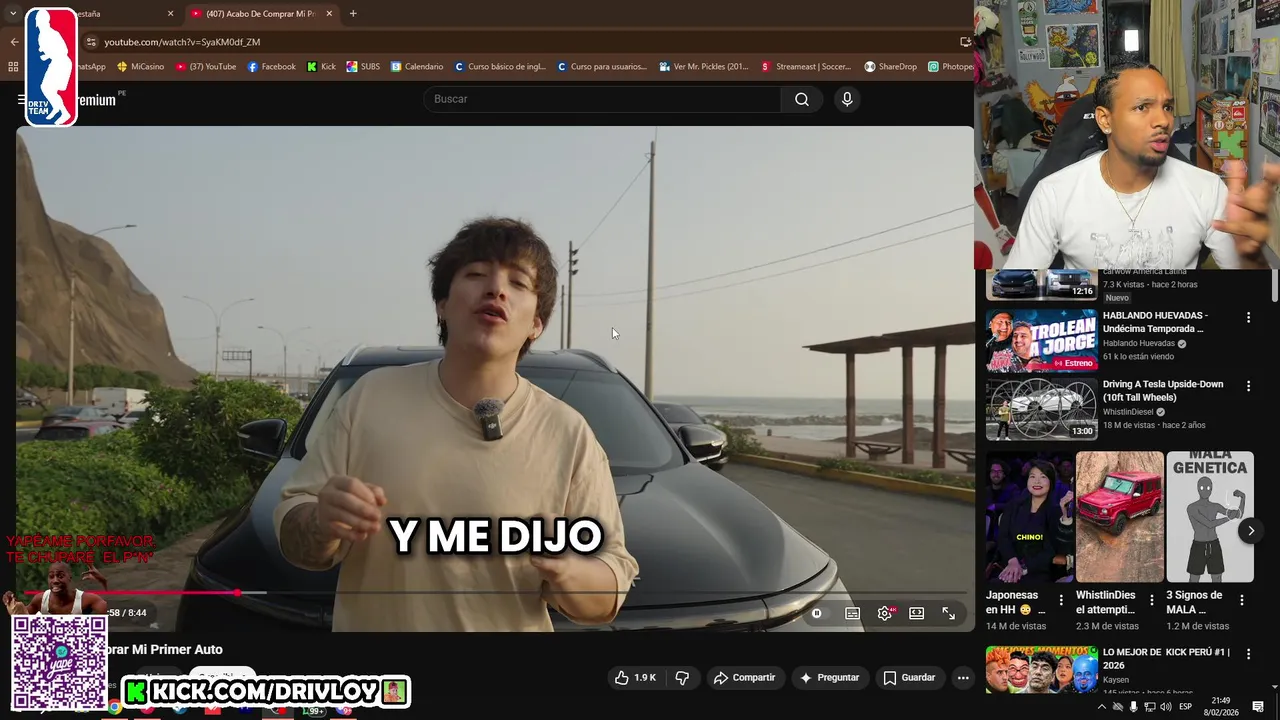Activate voice search microphone
The image size is (1280, 720).
point(847,99)
